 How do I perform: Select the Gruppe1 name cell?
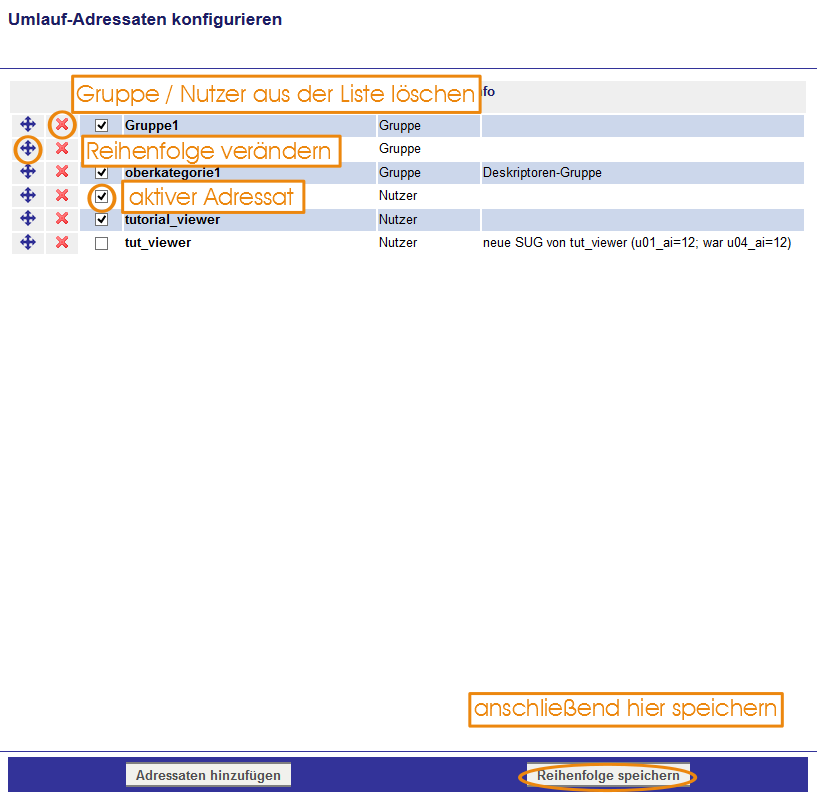click(x=249, y=126)
